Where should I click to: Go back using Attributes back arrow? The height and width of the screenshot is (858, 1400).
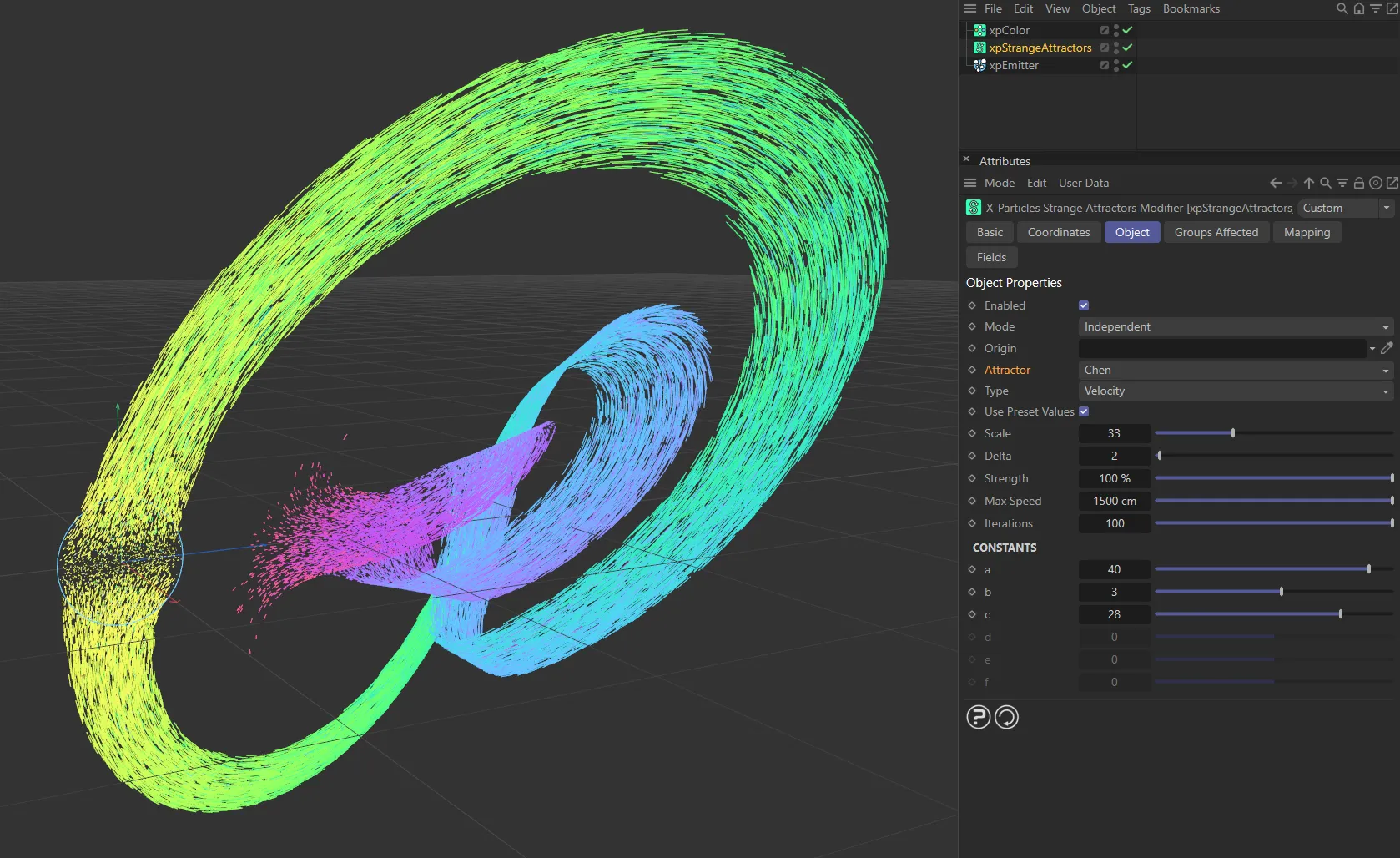tap(1275, 183)
